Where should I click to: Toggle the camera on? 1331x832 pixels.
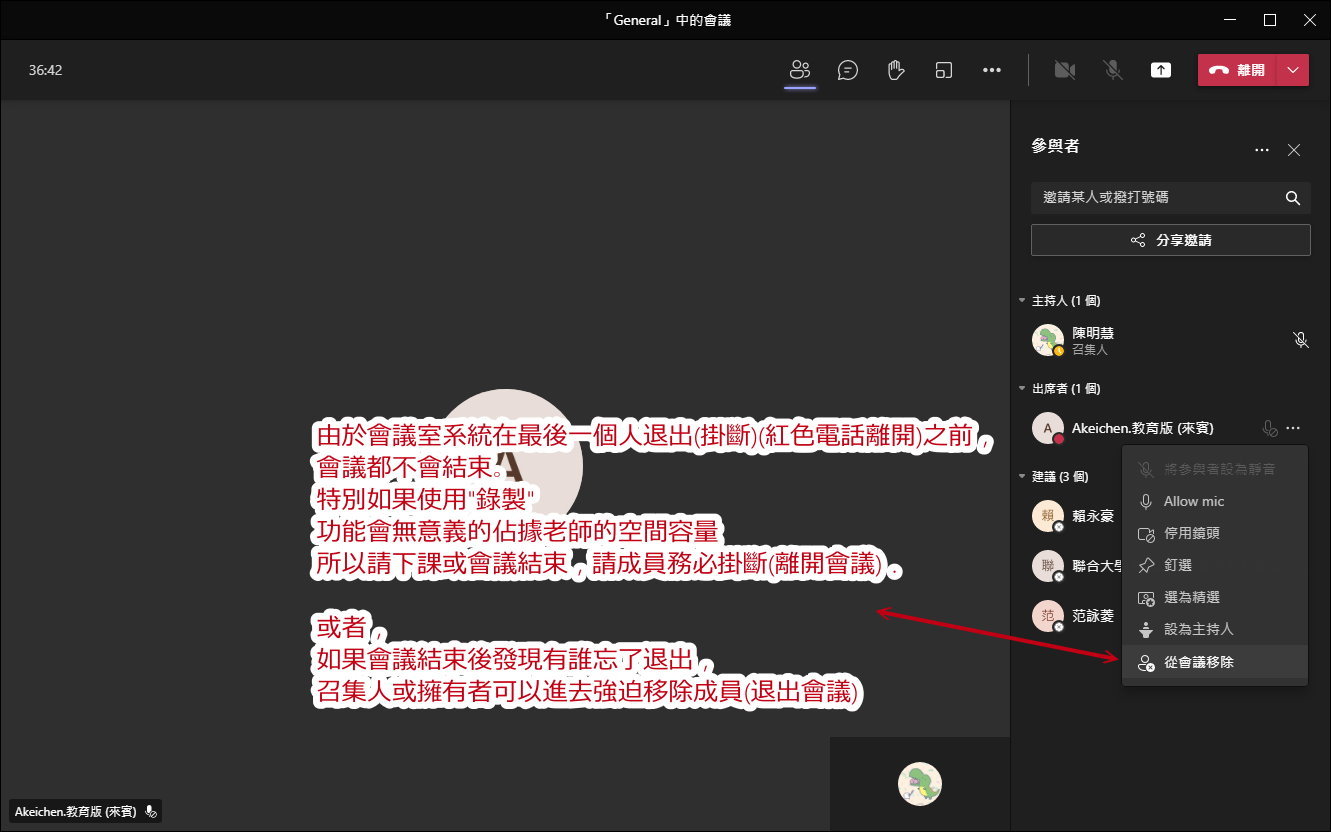pos(1064,70)
